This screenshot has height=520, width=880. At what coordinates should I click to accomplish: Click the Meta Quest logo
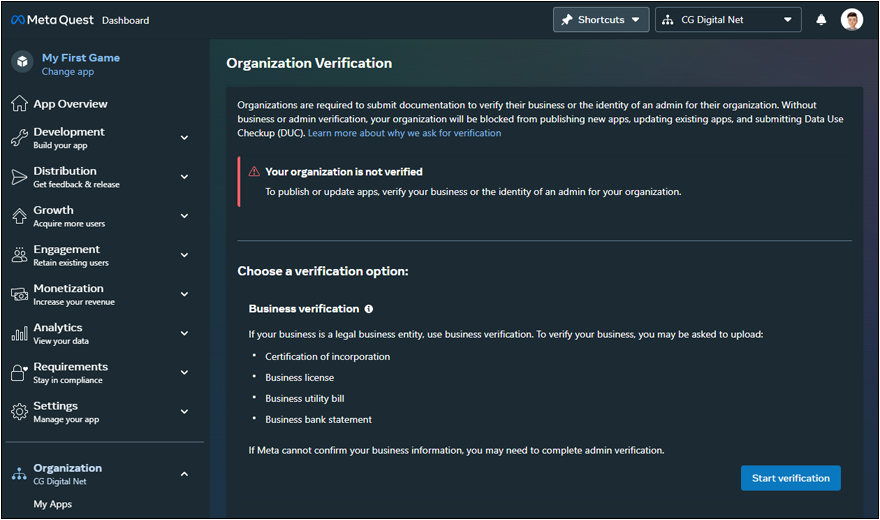tap(52, 20)
